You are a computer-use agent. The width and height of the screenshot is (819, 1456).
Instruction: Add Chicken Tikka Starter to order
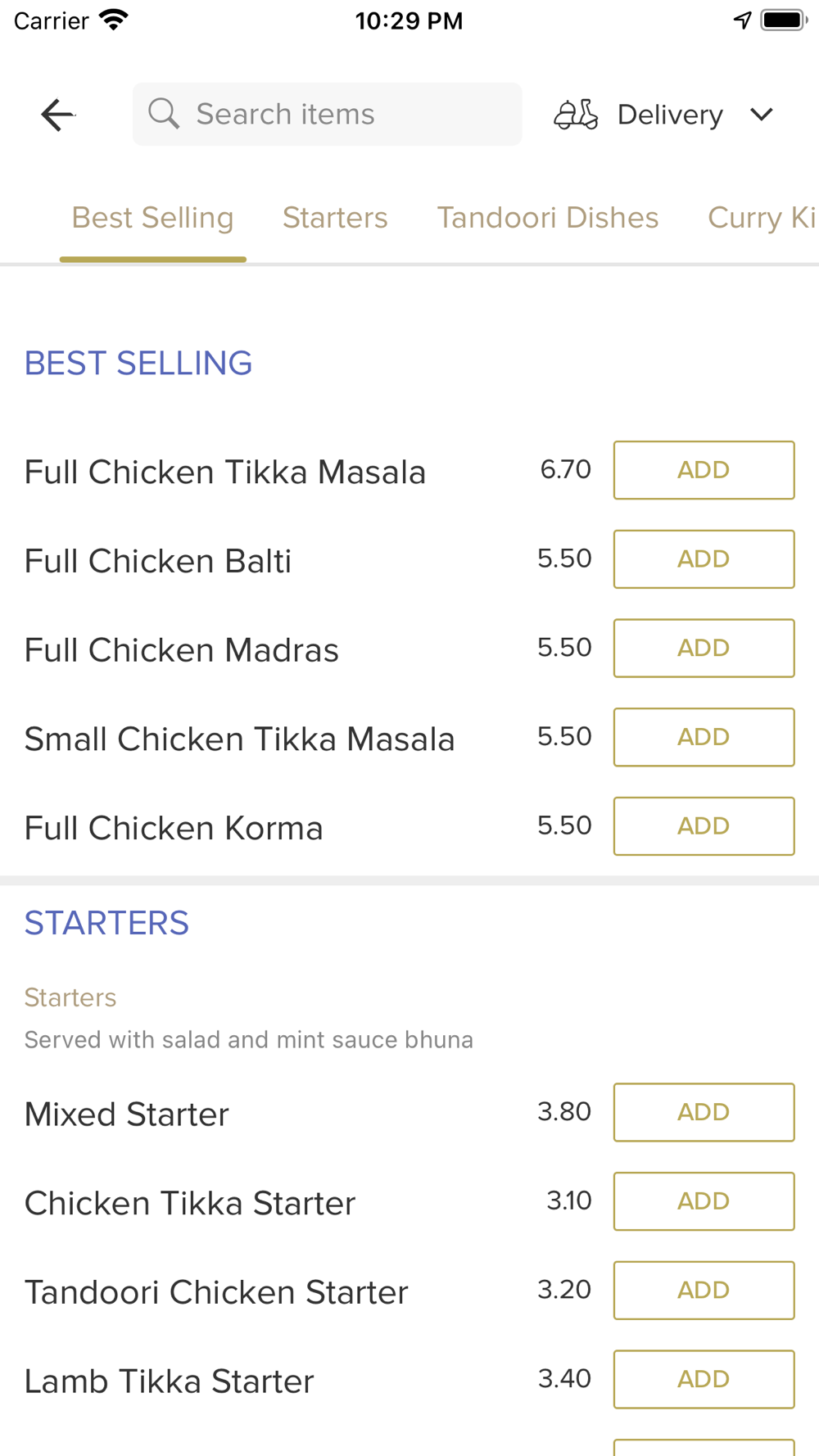tap(704, 1201)
